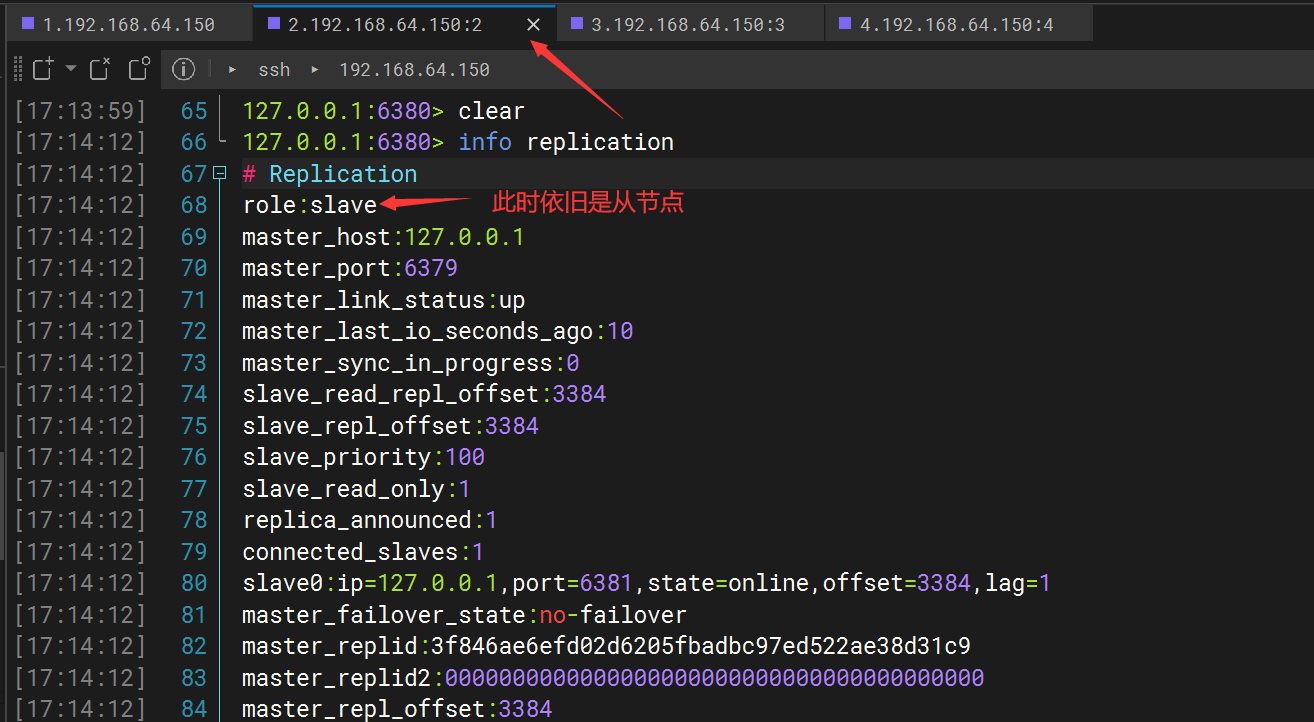1314x722 pixels.
Task: Click the '127.0.0.1:6380>' prompt on line 65
Action: pos(343,110)
